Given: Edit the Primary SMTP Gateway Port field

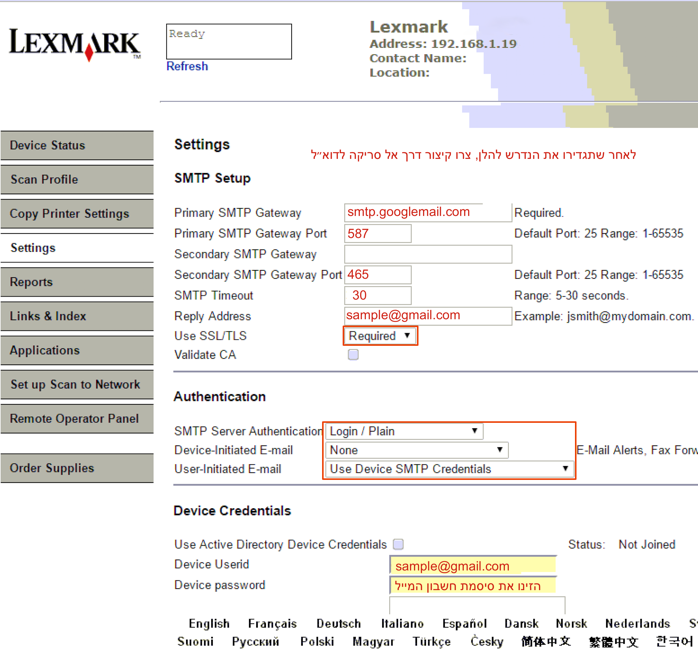Looking at the screenshot, I should point(377,233).
